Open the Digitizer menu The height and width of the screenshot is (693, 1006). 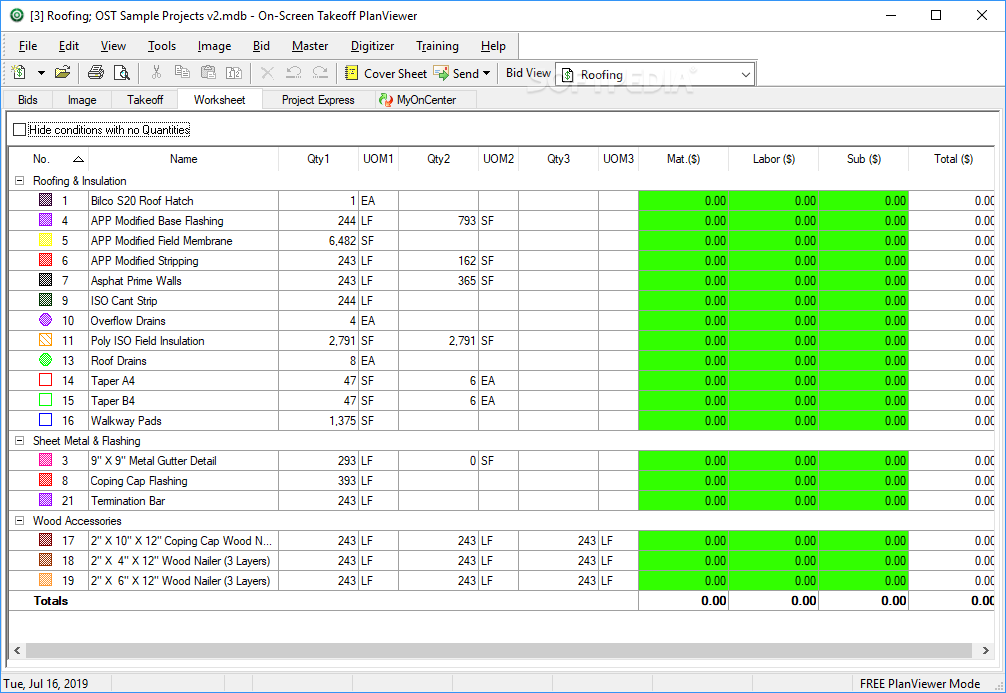[372, 46]
